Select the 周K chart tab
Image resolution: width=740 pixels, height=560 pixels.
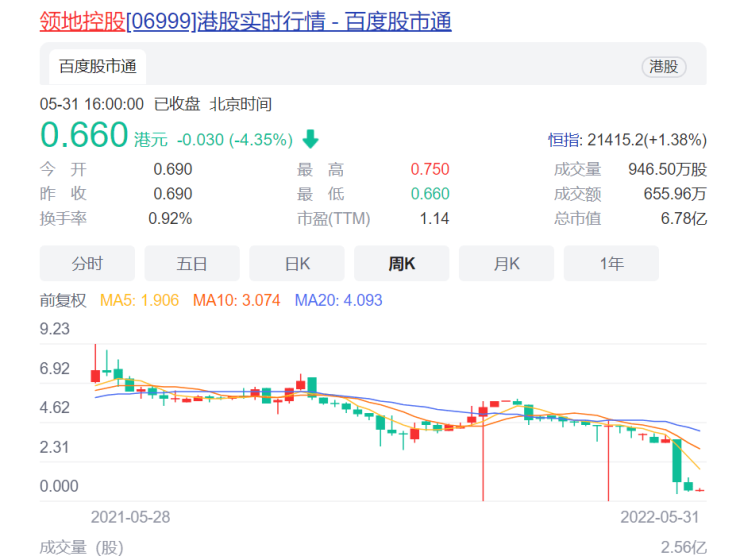pyautogui.click(x=402, y=263)
